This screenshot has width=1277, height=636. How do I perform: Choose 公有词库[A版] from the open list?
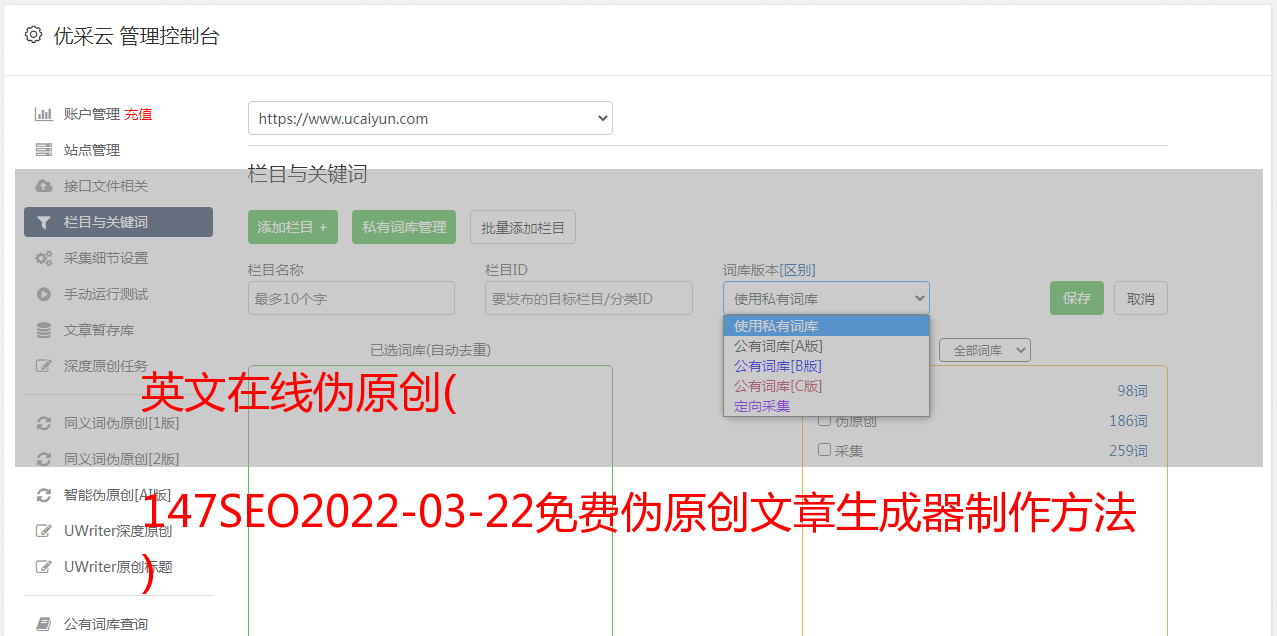coord(826,346)
